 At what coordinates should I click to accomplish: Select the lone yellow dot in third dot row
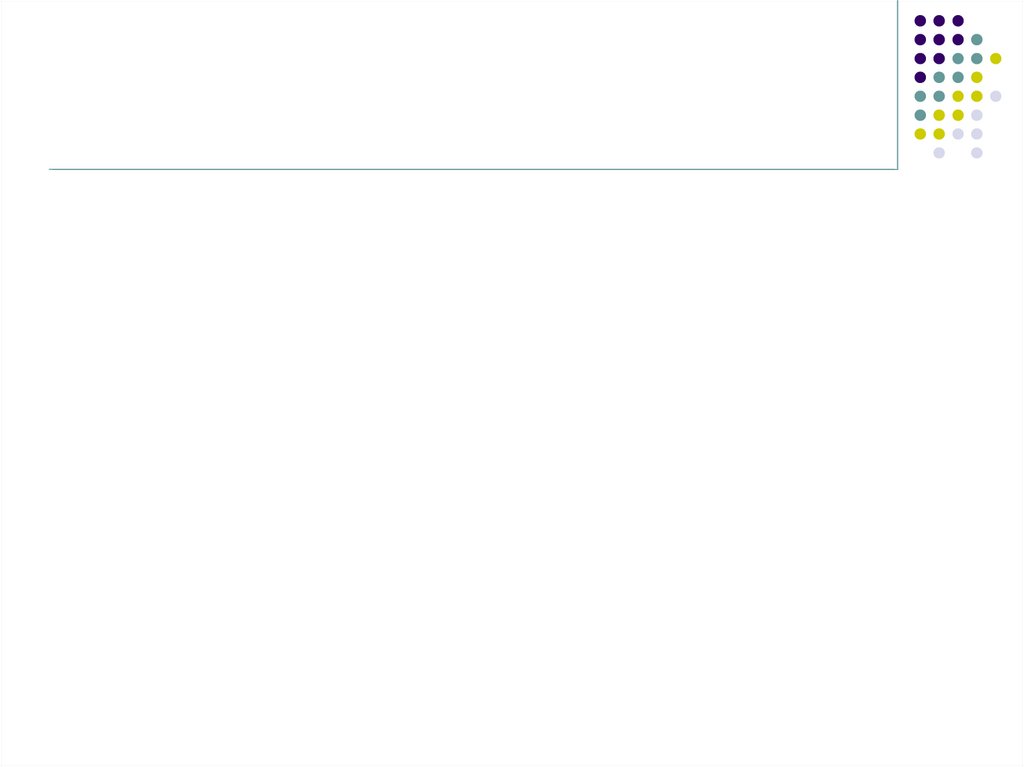(x=995, y=59)
